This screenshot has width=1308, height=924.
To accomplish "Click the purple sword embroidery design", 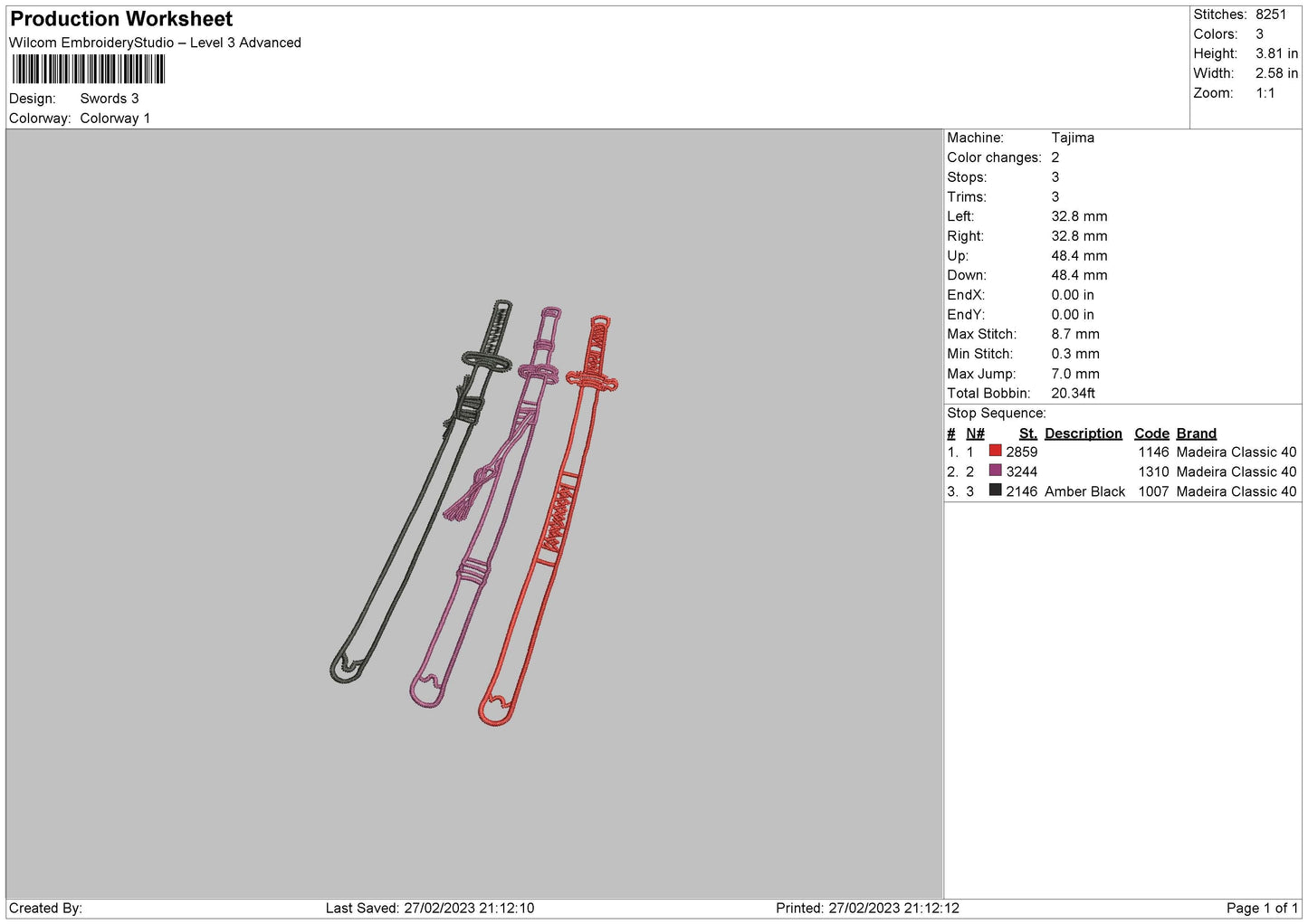I will (x=485, y=507).
